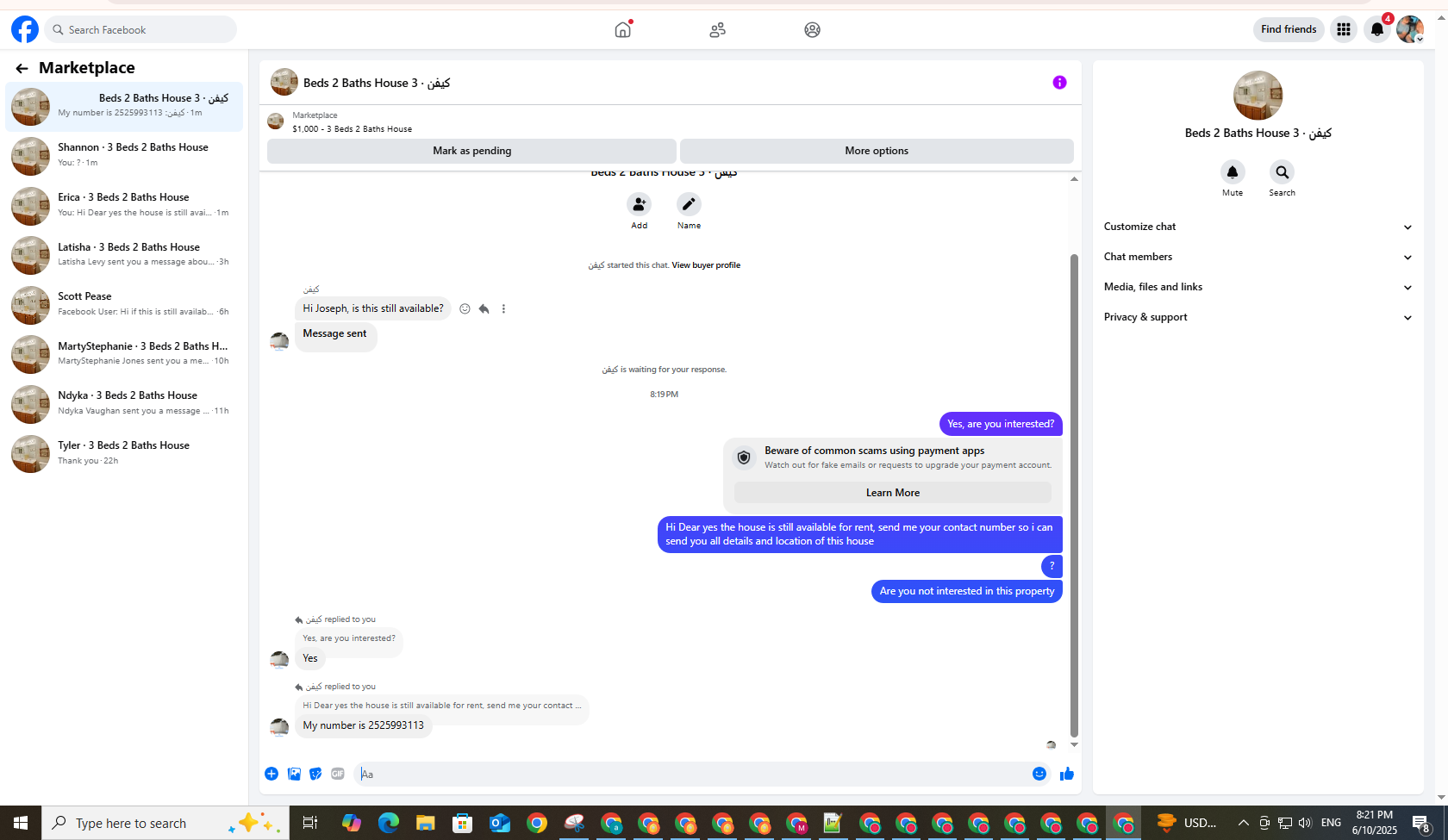Image resolution: width=1448 pixels, height=840 pixels.
Task: Open File Explorer from the taskbar
Action: (425, 823)
